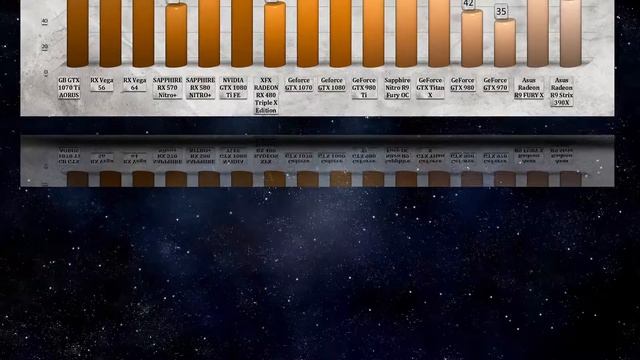This screenshot has width=640, height=360.
Task: Select the 'Asus Radeon R9 FURY X' label
Action: pyautogui.click(x=529, y=87)
